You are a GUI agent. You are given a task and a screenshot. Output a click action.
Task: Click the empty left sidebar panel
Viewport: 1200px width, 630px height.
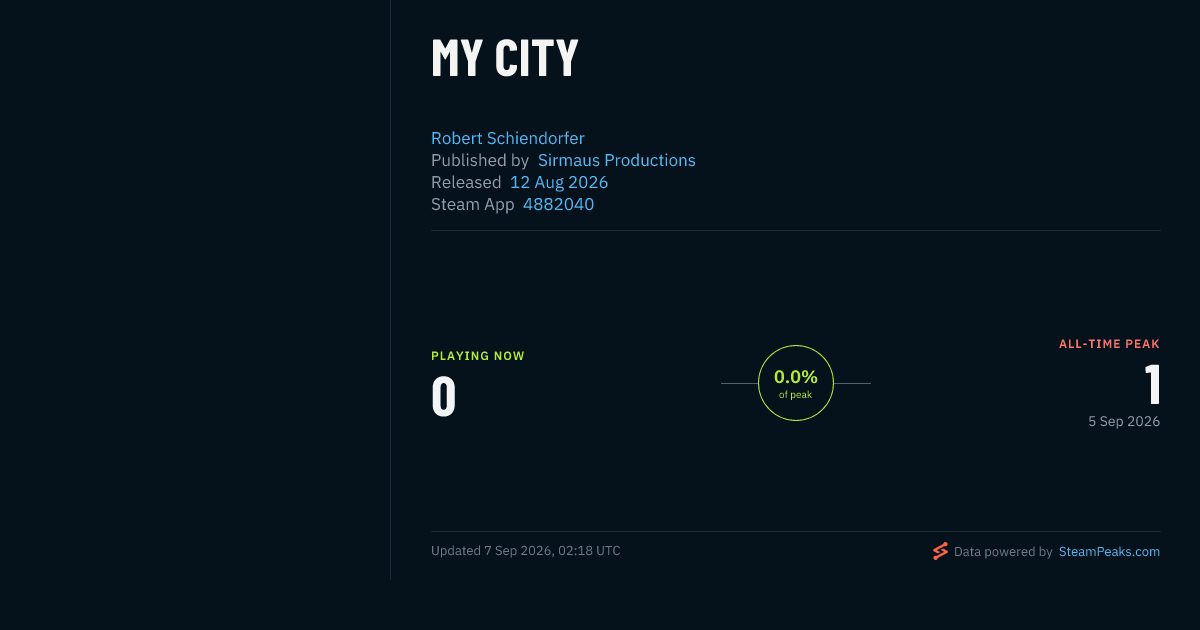(195, 290)
